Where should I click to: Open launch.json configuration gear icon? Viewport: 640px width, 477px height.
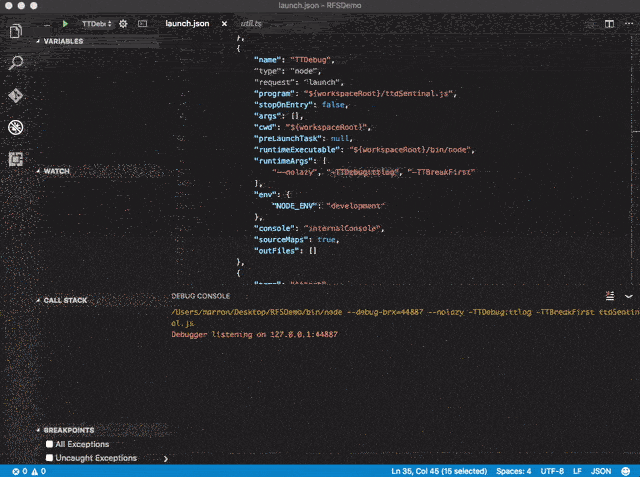123,24
